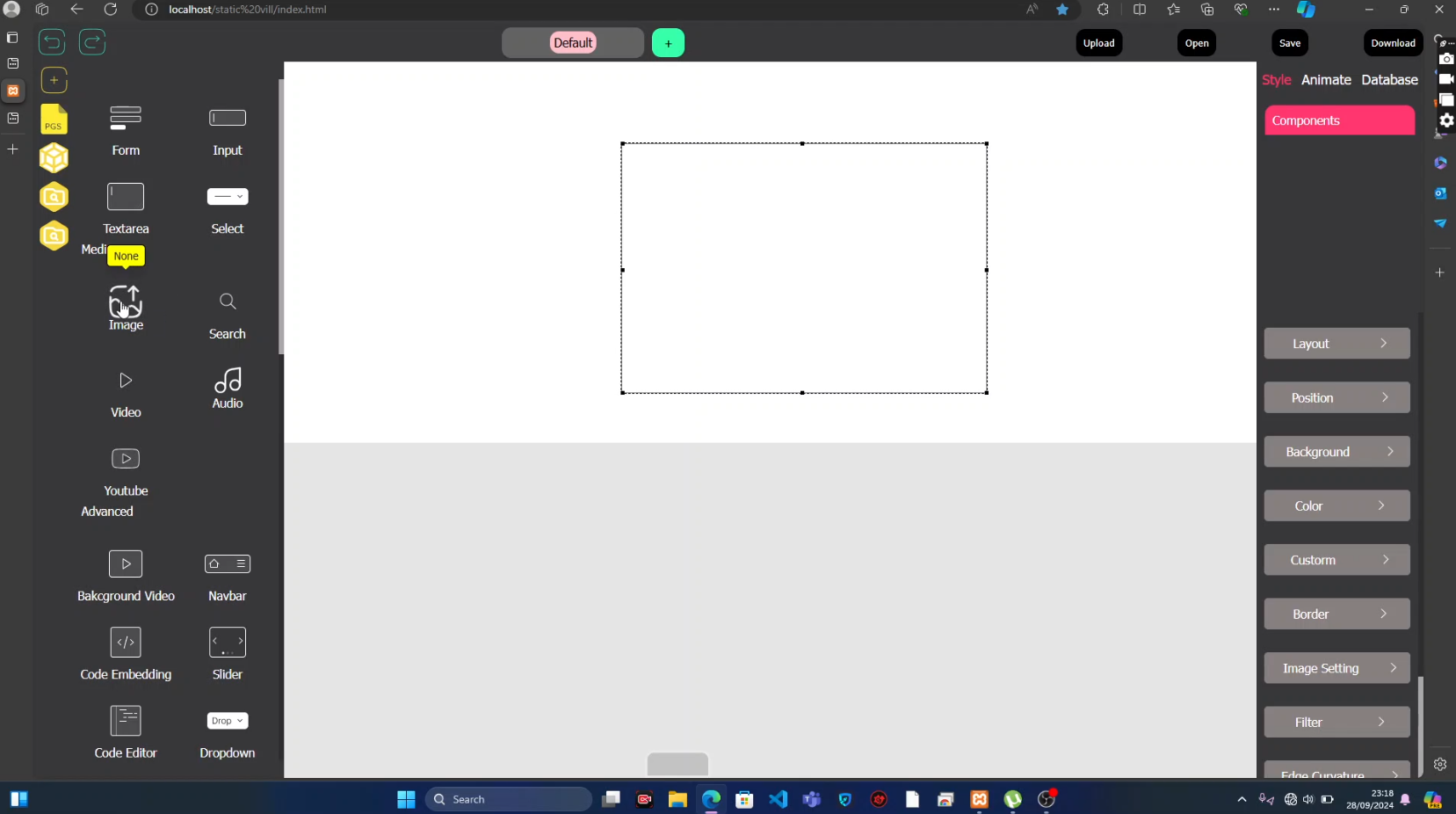This screenshot has height=814, width=1456.
Task: Switch to the Database tab
Action: coord(1389,80)
